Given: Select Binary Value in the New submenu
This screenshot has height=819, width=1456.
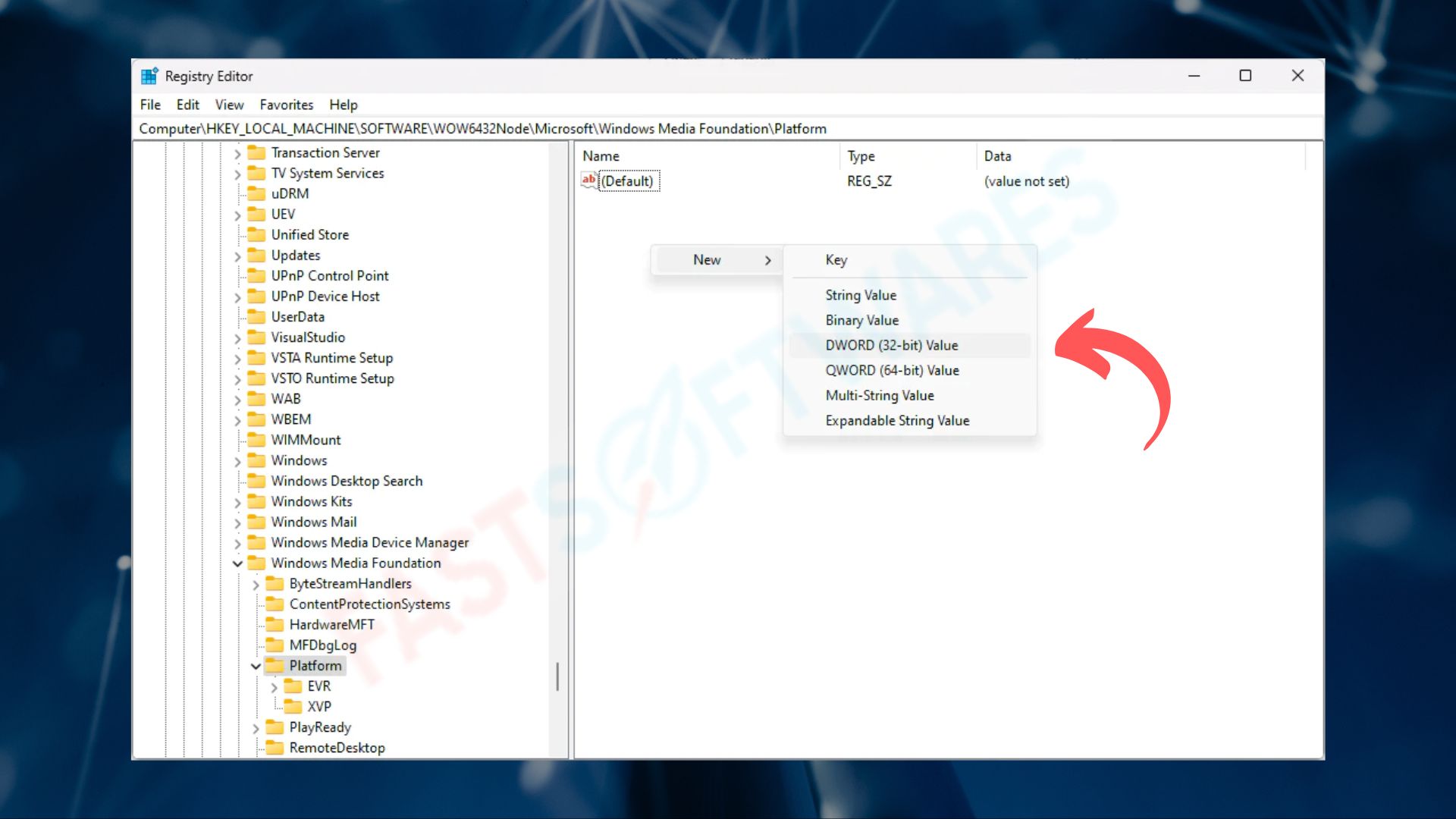Looking at the screenshot, I should (909, 320).
